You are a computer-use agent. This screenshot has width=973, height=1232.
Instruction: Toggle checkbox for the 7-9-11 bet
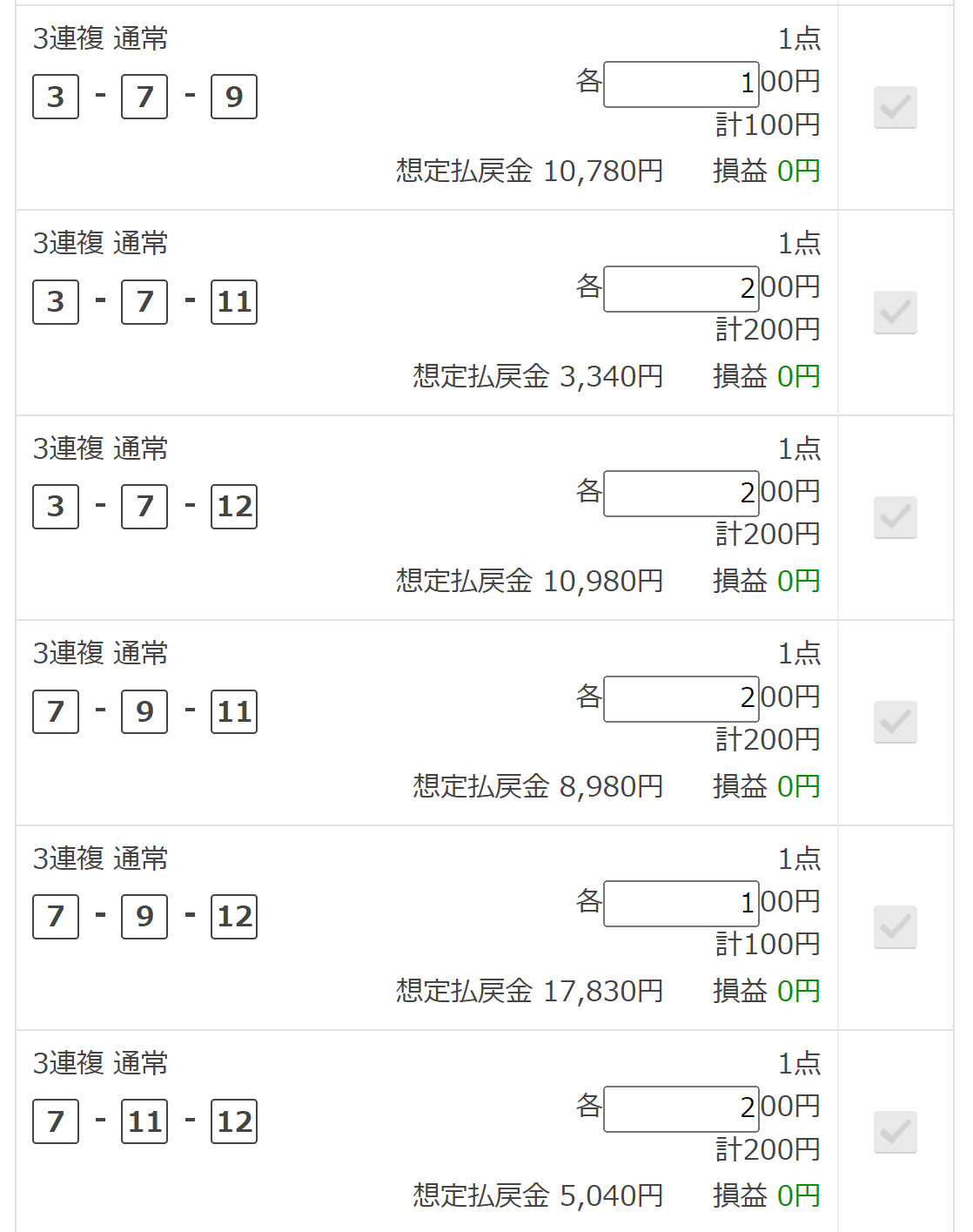point(895,722)
